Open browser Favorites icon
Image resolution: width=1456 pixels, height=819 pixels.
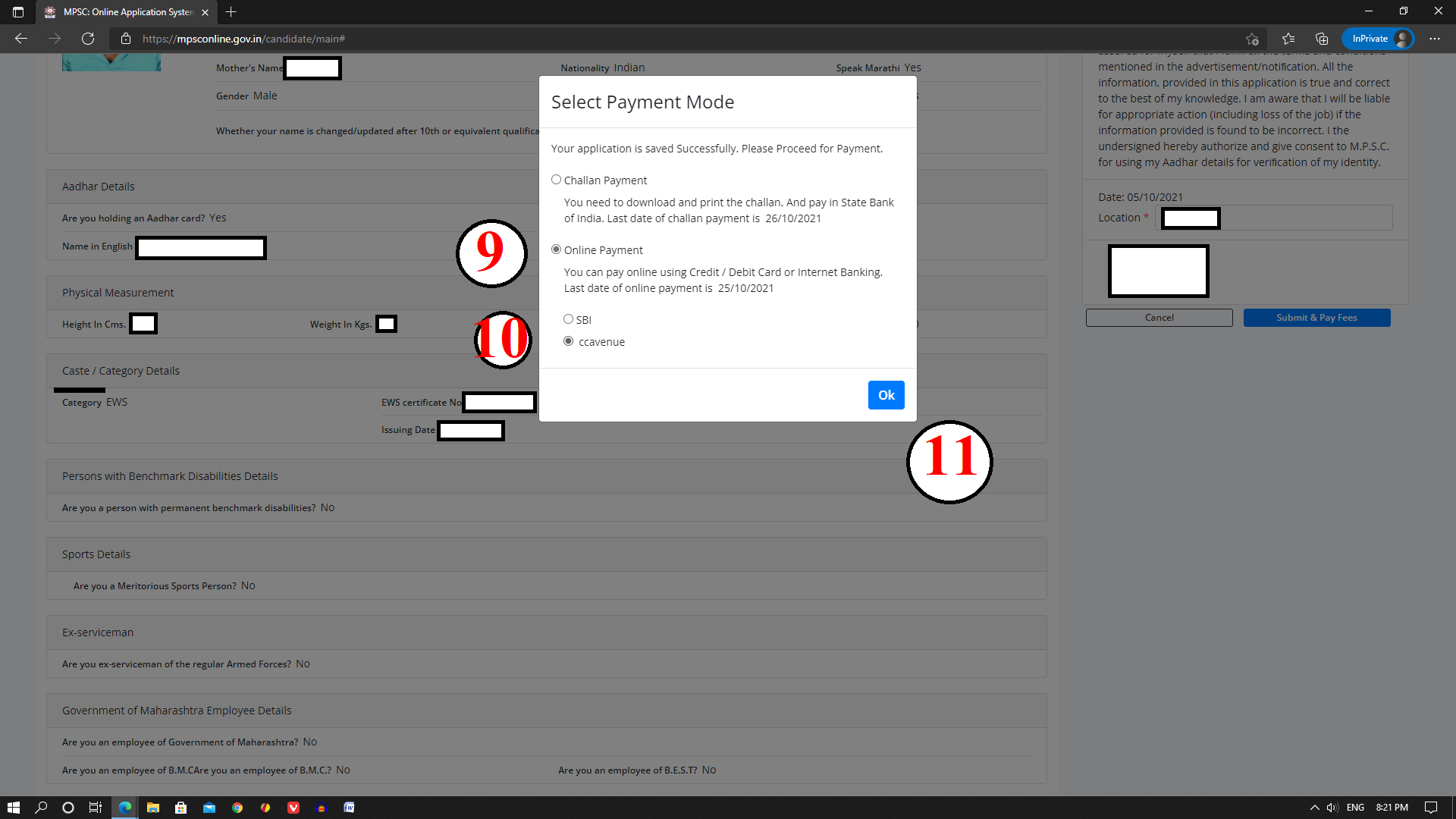coord(1288,39)
